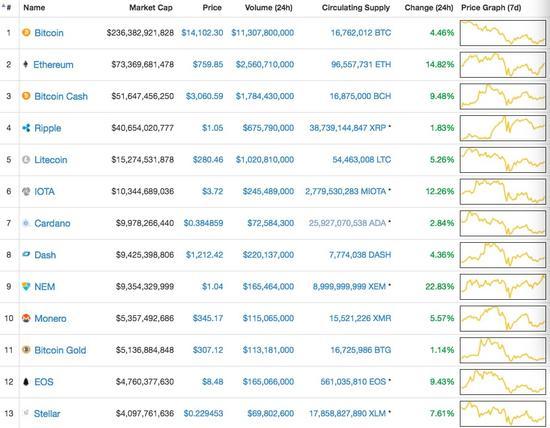Click the IOTA logo icon
This screenshot has width=550, height=428.
tap(26, 191)
